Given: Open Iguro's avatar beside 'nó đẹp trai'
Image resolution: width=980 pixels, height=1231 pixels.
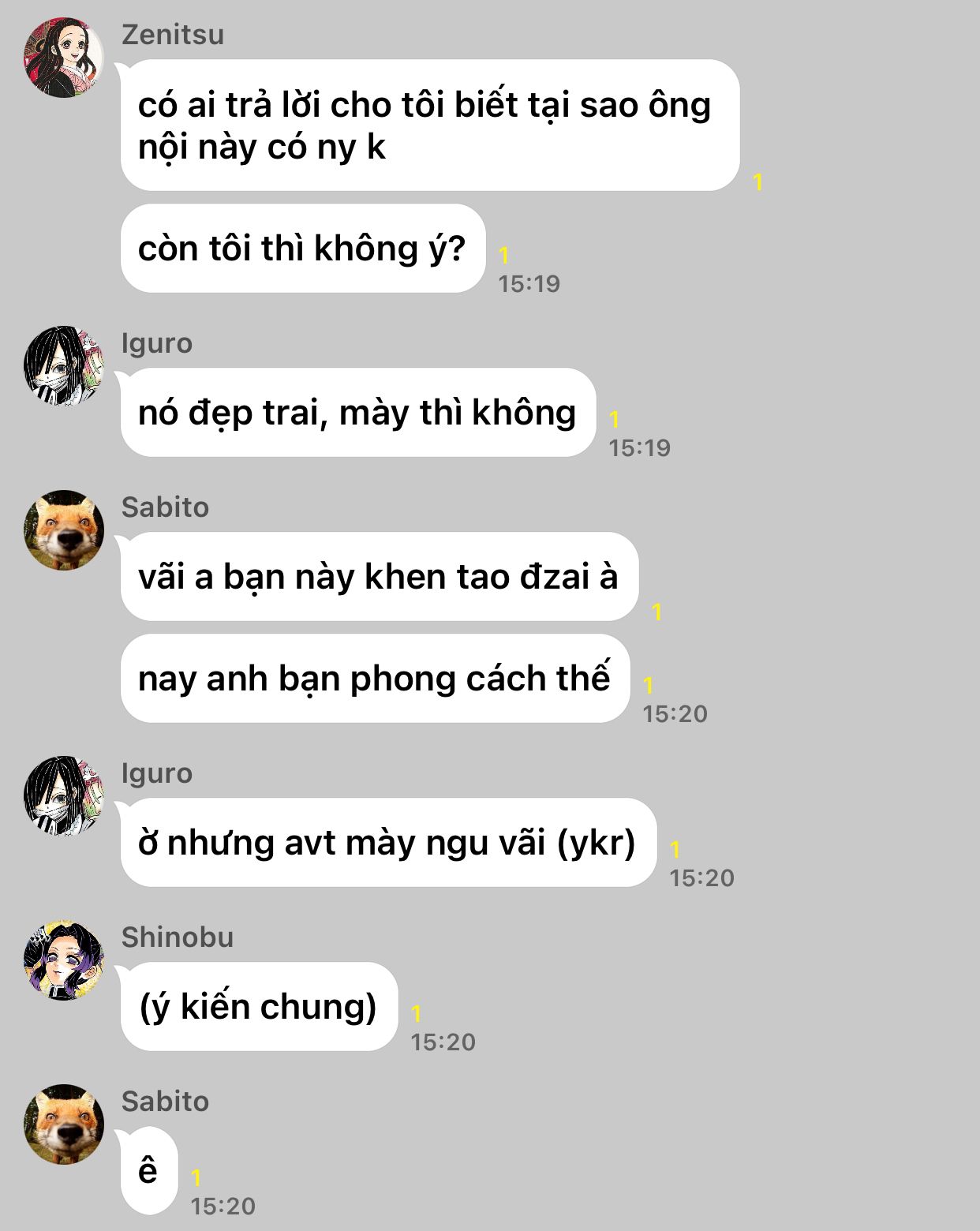Looking at the screenshot, I should pyautogui.click(x=64, y=366).
